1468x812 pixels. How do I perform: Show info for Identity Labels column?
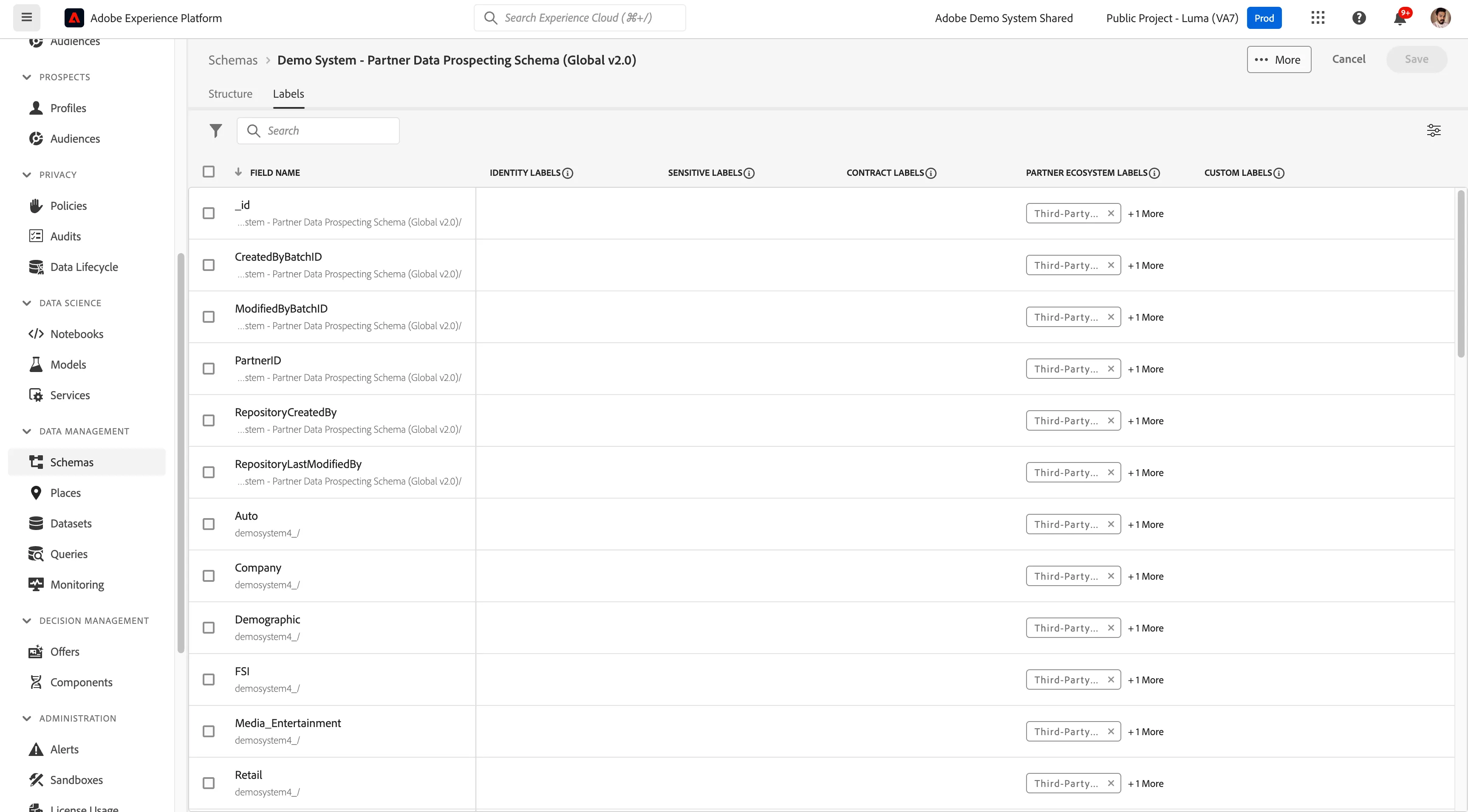(x=568, y=173)
